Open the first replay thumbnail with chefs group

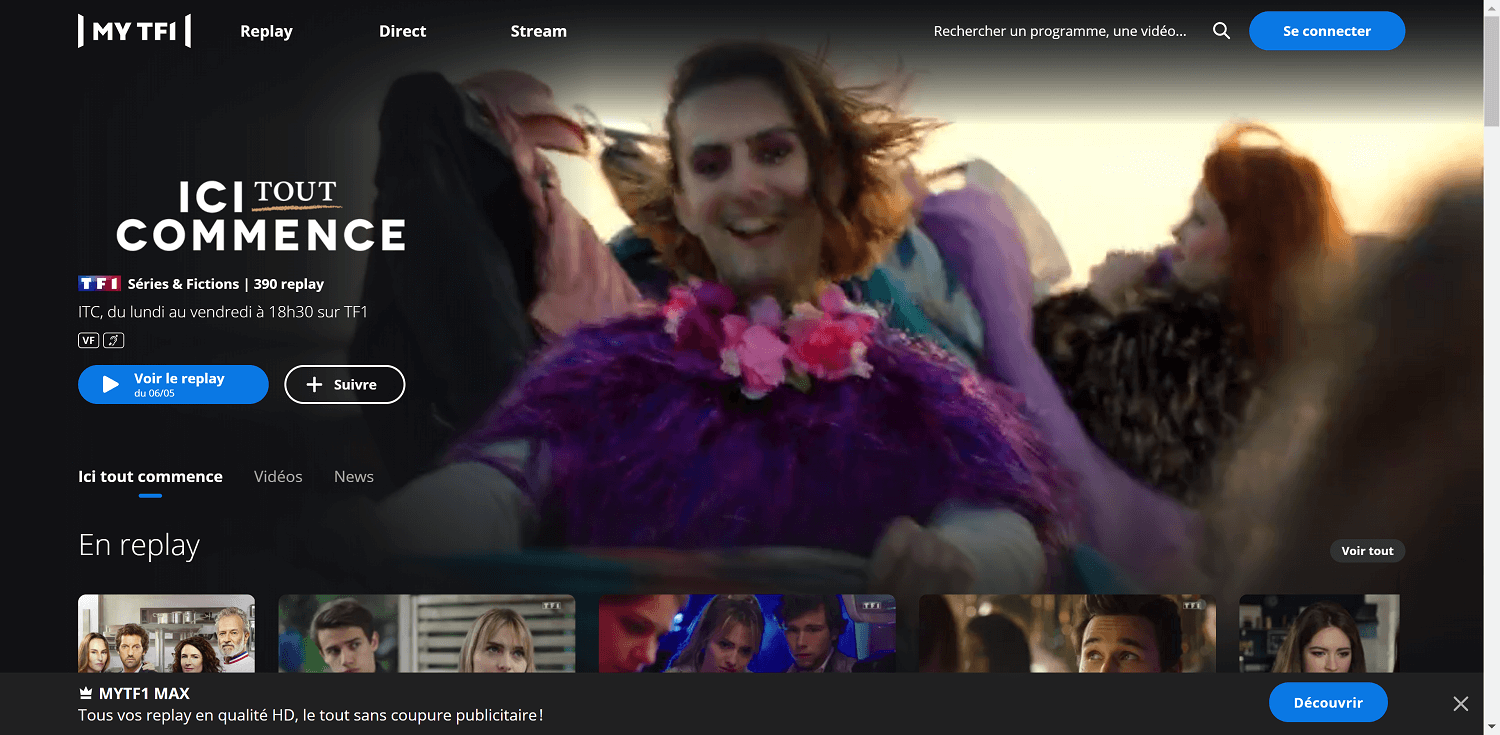pos(166,634)
